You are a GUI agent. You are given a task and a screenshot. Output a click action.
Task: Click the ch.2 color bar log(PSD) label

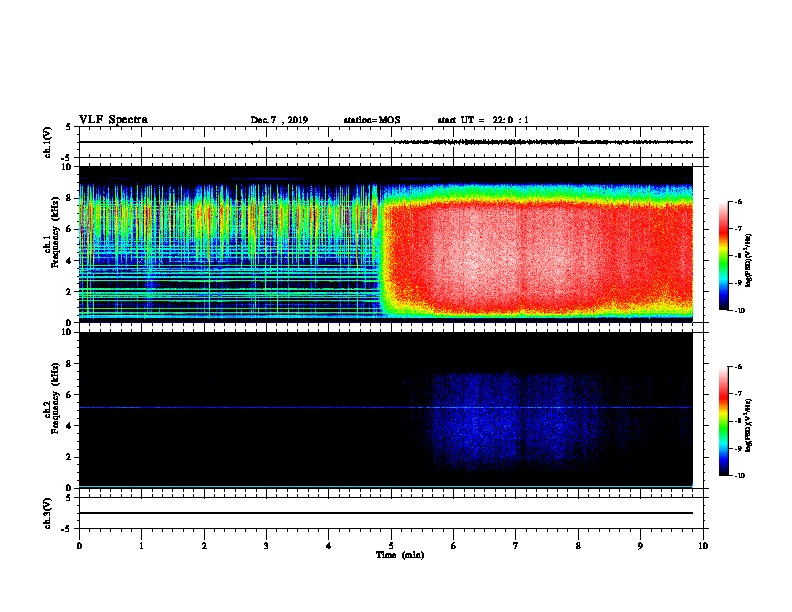pyautogui.click(x=748, y=425)
